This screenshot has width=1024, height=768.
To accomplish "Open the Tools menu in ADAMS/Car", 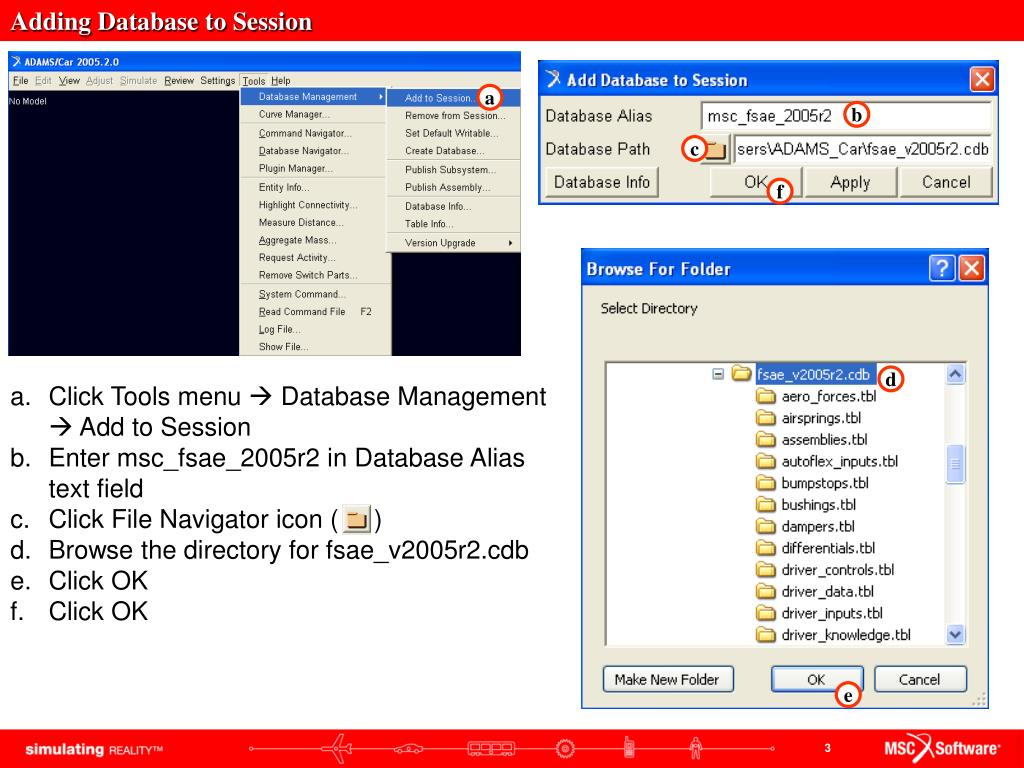I will pos(253,81).
